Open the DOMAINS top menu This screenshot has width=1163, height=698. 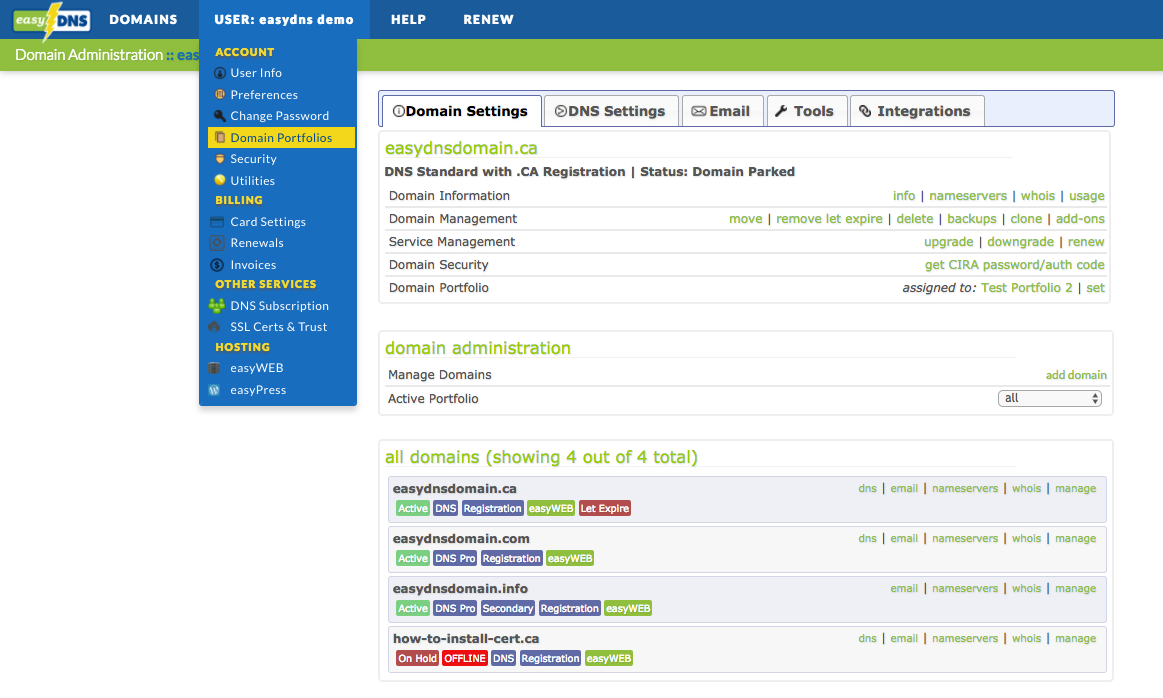[143, 19]
